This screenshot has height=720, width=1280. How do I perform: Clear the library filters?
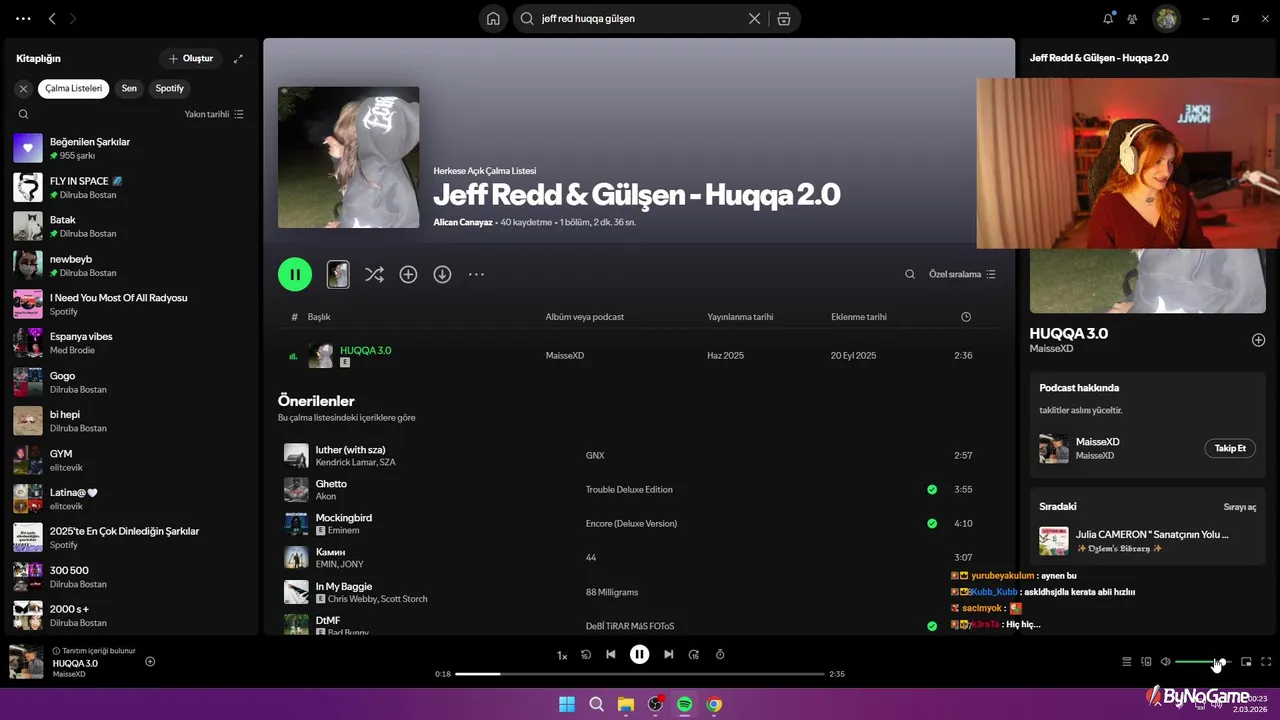(23, 88)
